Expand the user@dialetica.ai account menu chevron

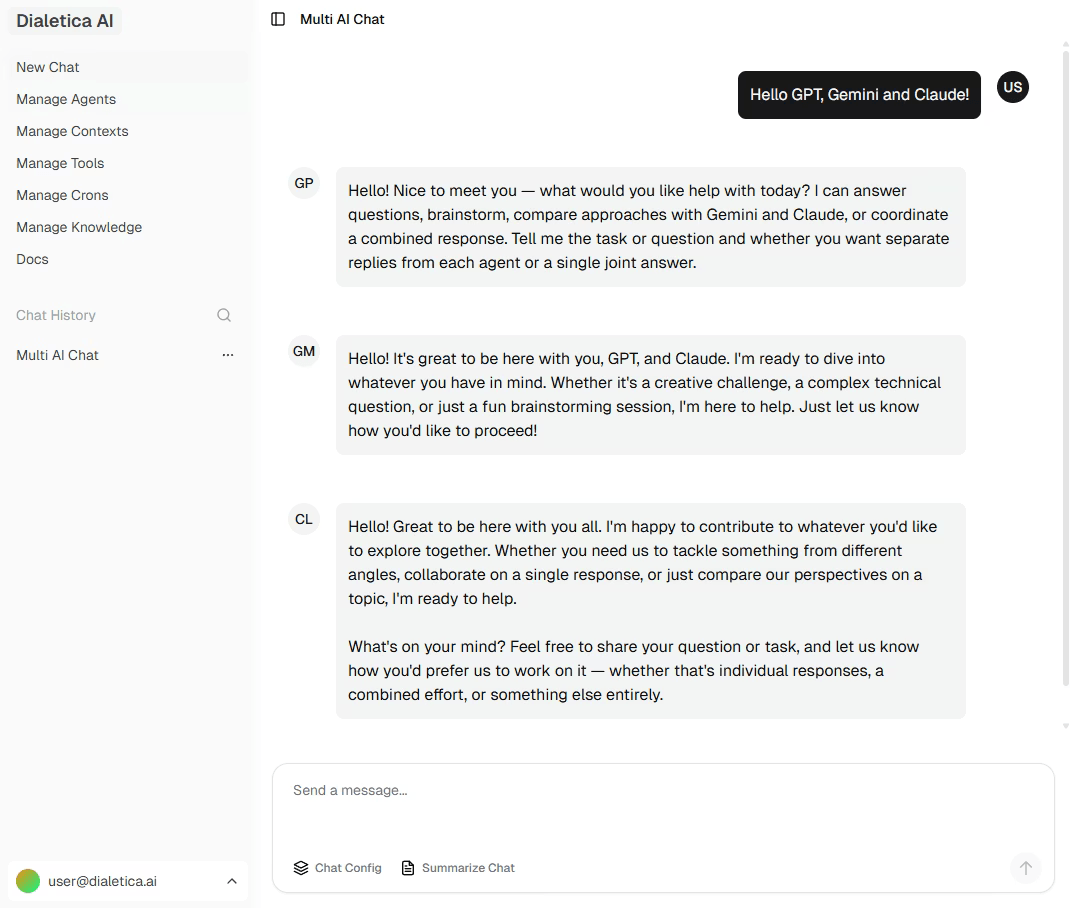232,881
